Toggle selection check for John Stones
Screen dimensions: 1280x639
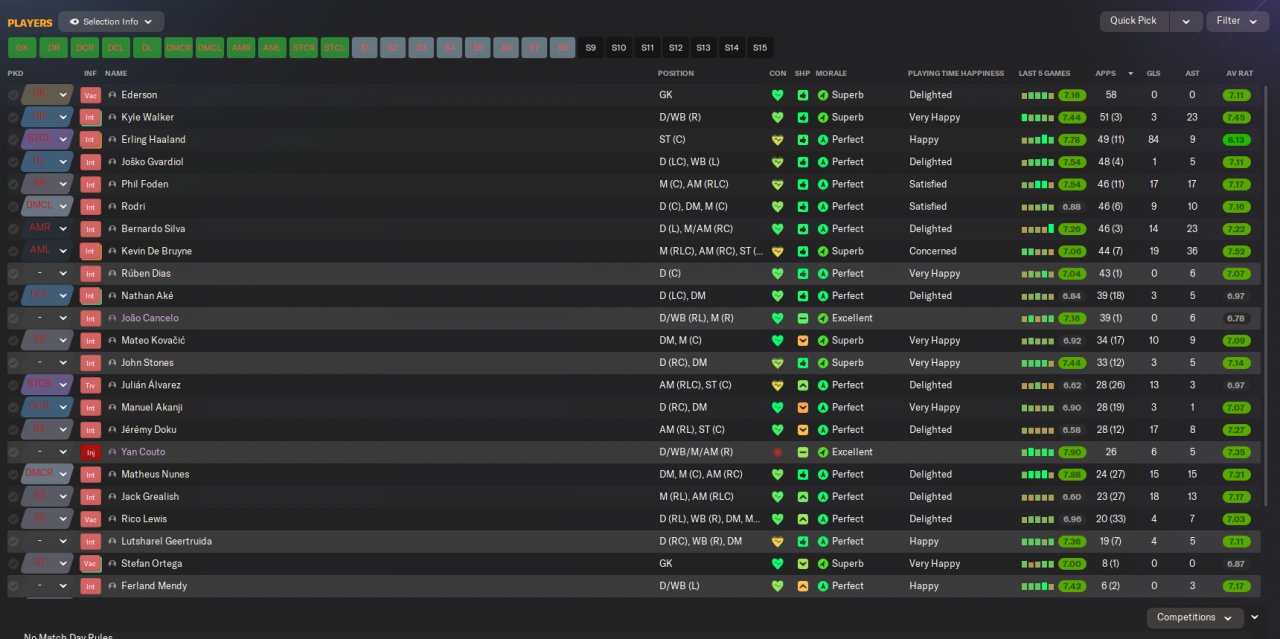(x=13, y=363)
